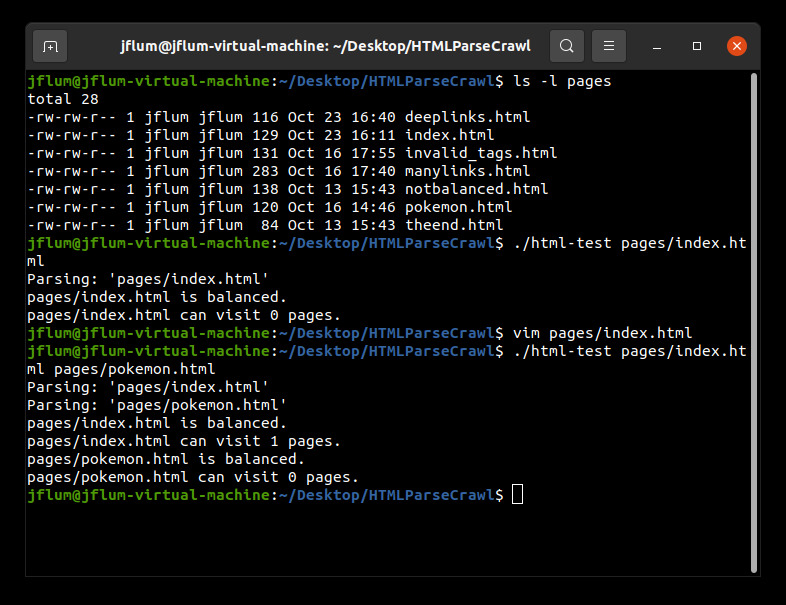The width and height of the screenshot is (786, 605).
Task: Close the terminal window
Action: coord(737,46)
